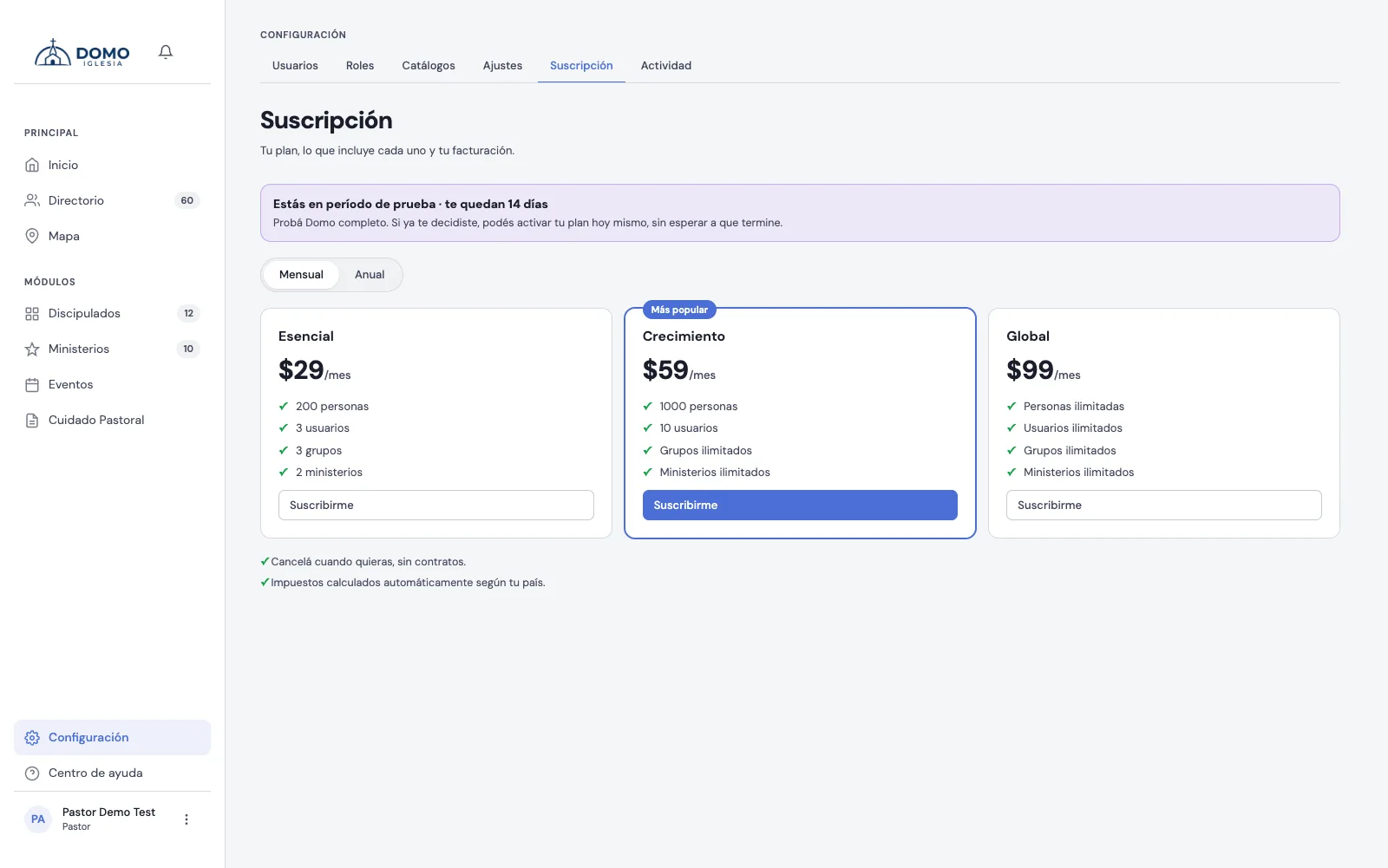Viewport: 1388px width, 868px height.
Task: Open Pastor Demo Test options menu
Action: tap(186, 819)
